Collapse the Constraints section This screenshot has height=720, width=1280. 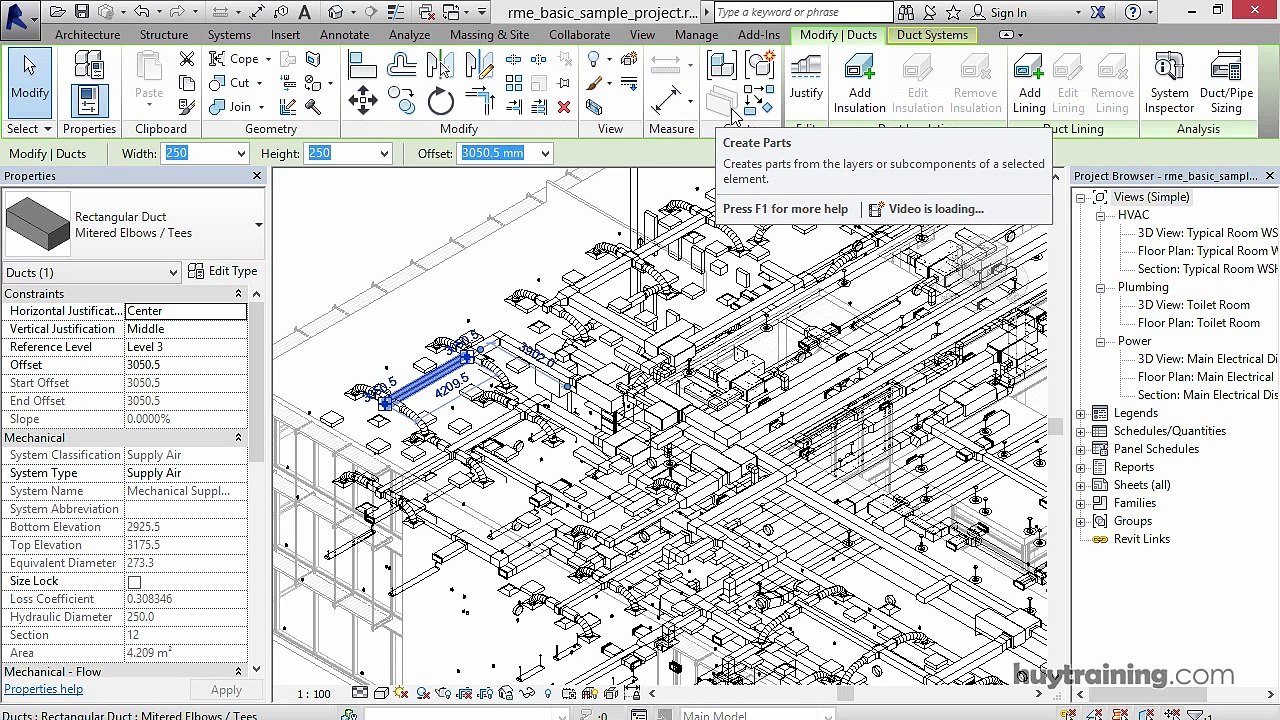(238, 294)
